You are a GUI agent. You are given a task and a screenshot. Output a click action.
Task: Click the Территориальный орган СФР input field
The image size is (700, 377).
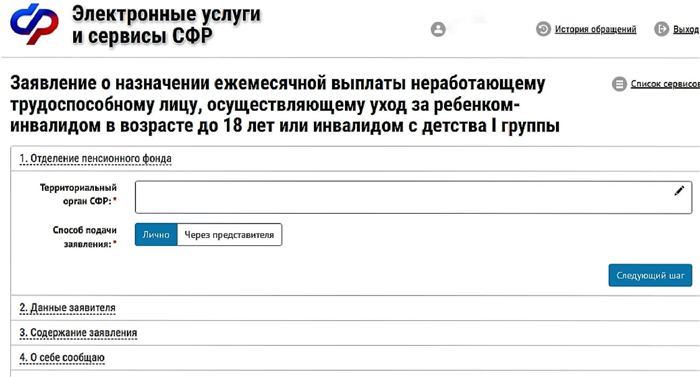[413, 197]
